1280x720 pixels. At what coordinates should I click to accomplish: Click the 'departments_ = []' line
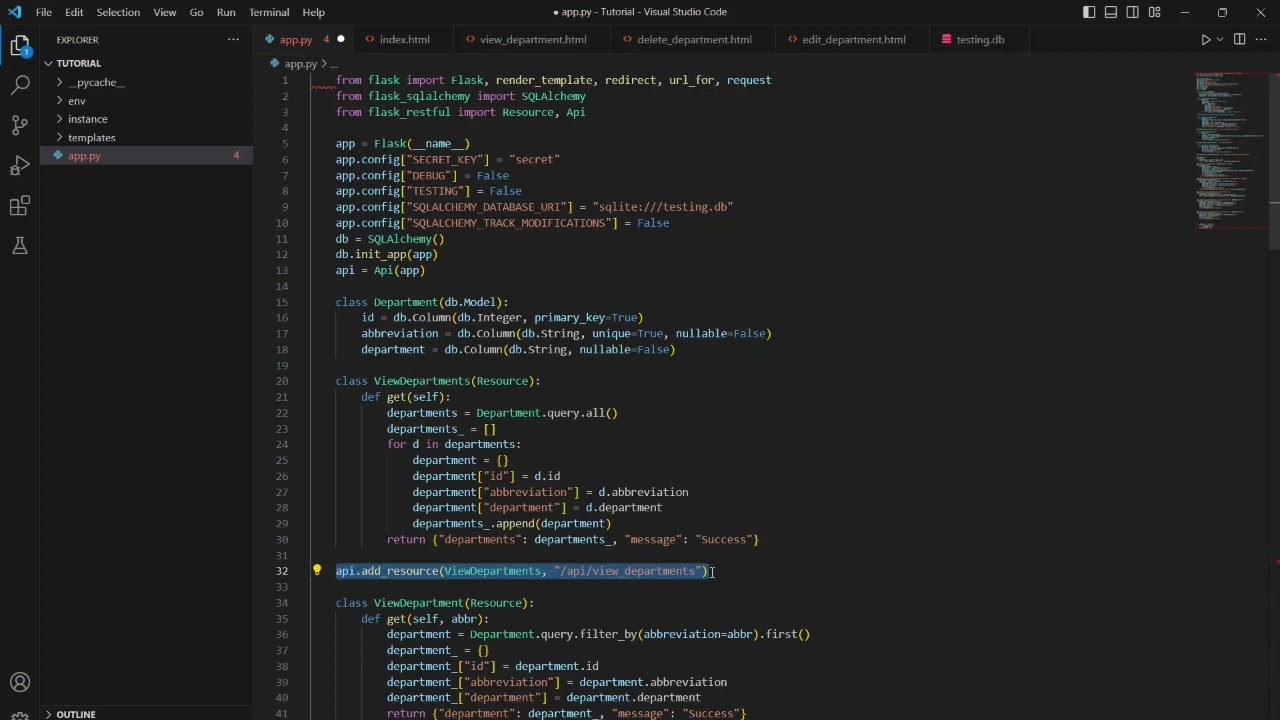point(441,429)
